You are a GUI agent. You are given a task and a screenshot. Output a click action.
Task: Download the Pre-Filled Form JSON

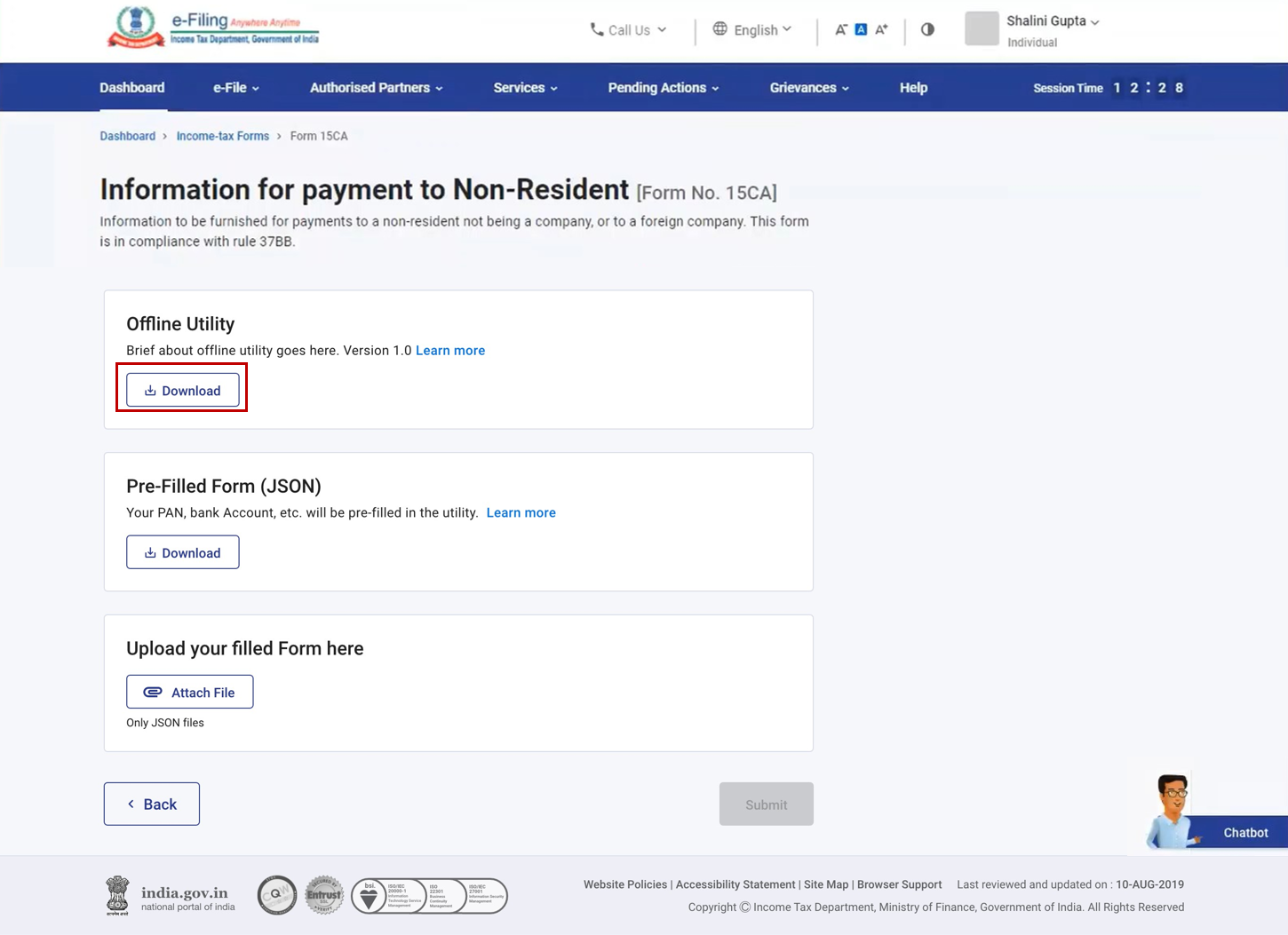[x=183, y=552]
